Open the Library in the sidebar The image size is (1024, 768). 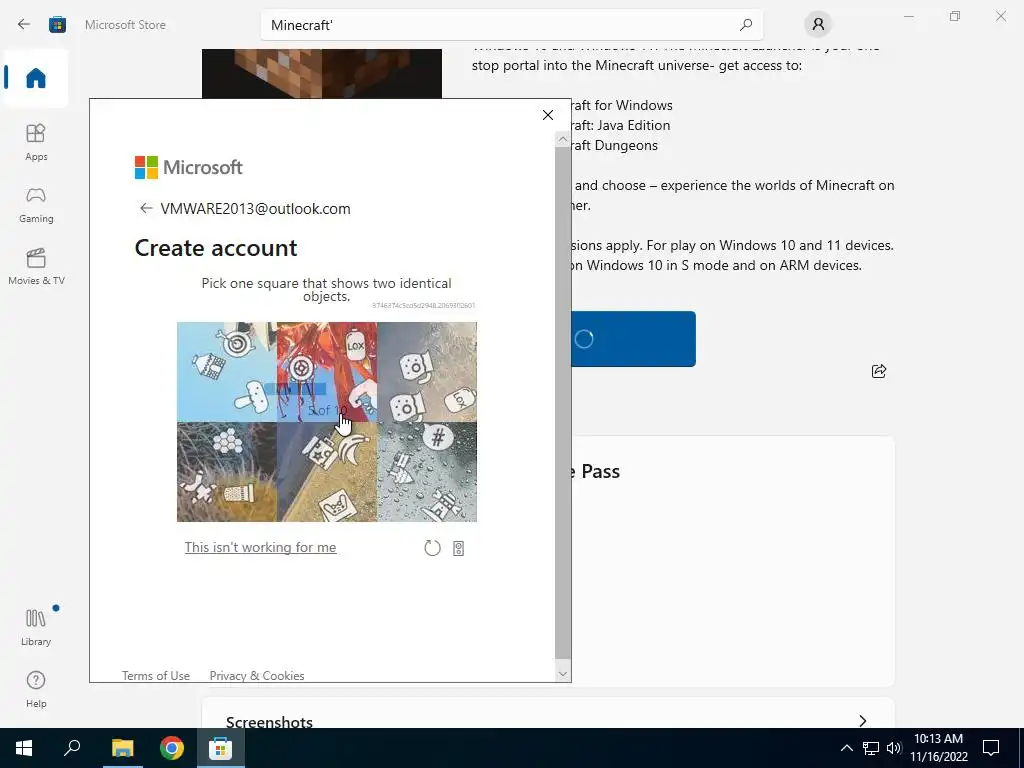36,627
